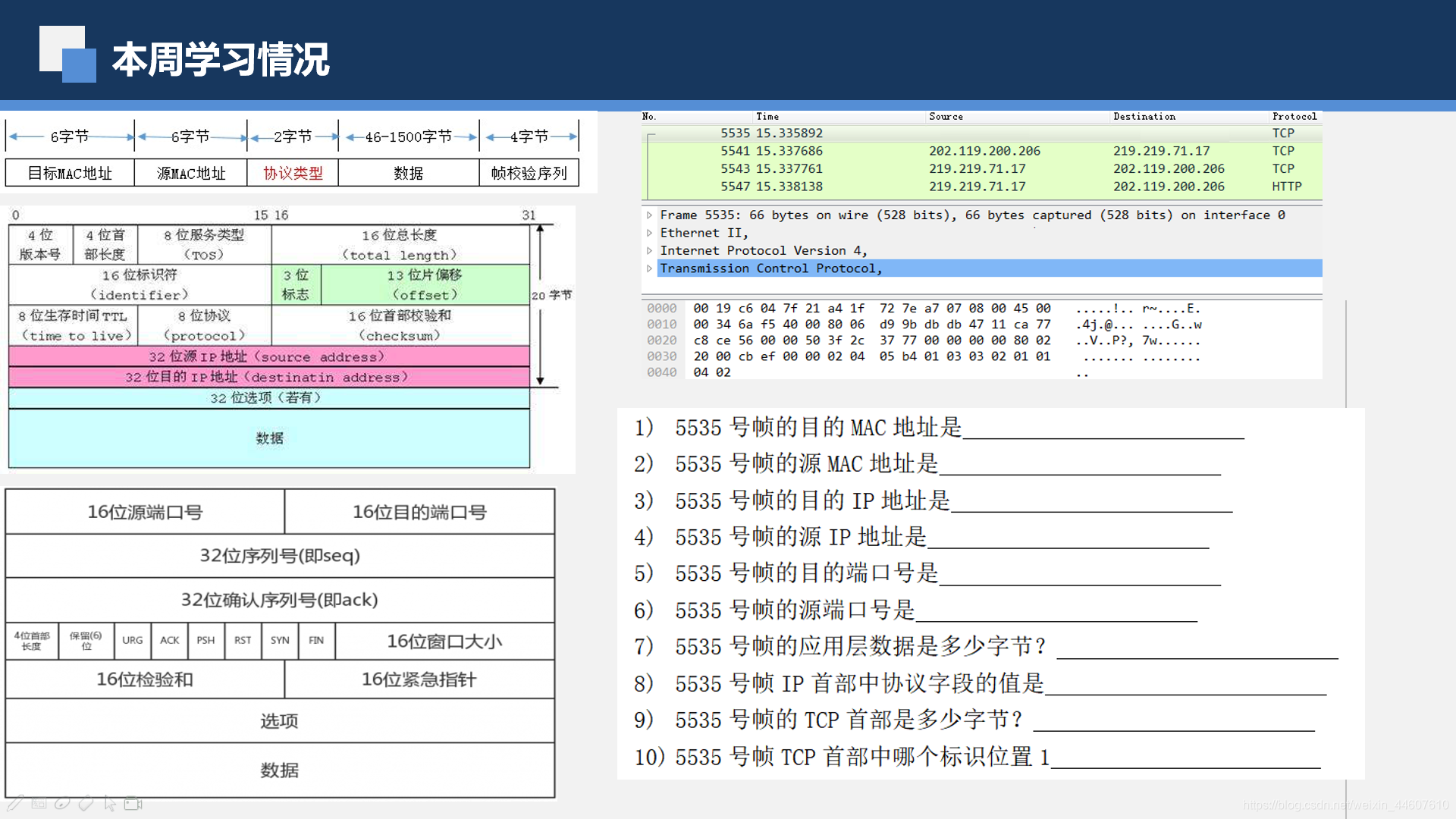The width and height of the screenshot is (1456, 819).
Task: Click the 16位紧急指针 cell
Action: 419,679
